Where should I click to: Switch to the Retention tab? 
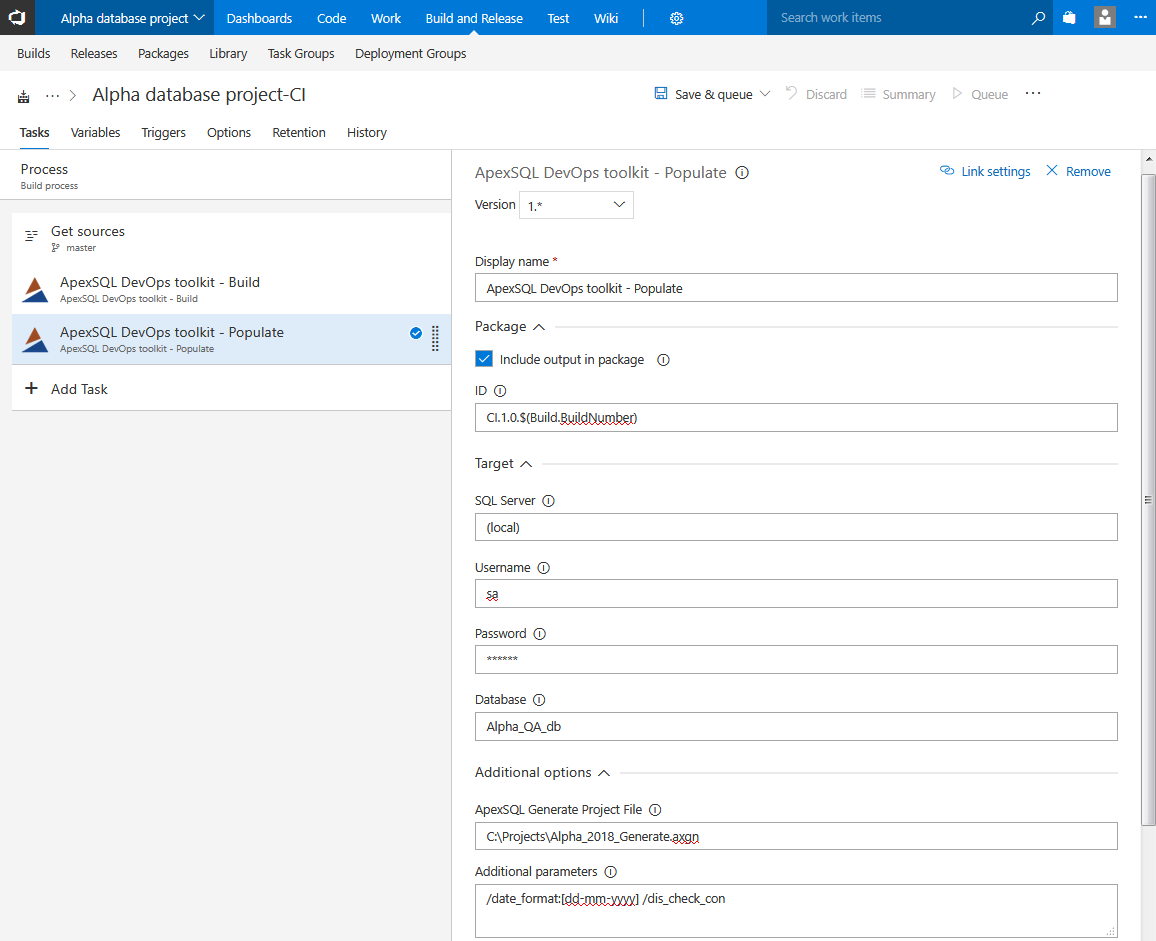tap(299, 133)
